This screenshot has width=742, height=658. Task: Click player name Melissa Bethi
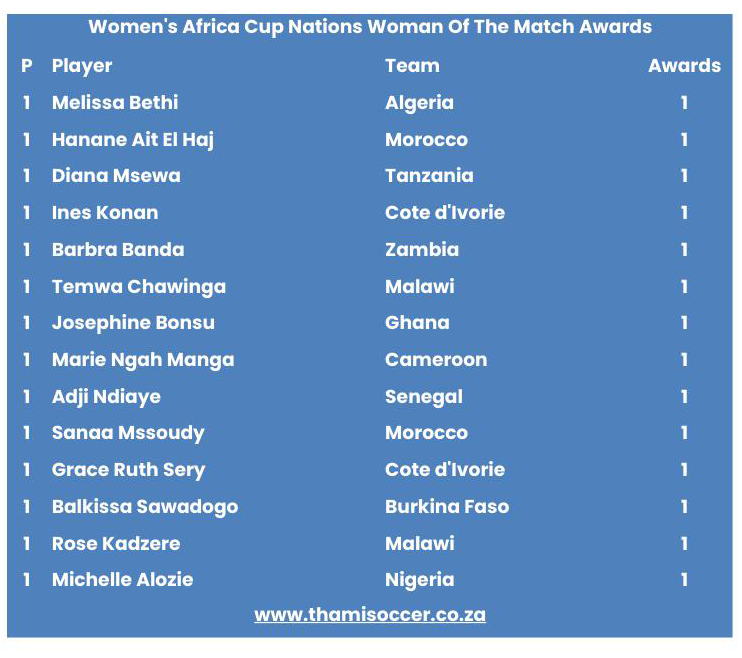pyautogui.click(x=115, y=102)
